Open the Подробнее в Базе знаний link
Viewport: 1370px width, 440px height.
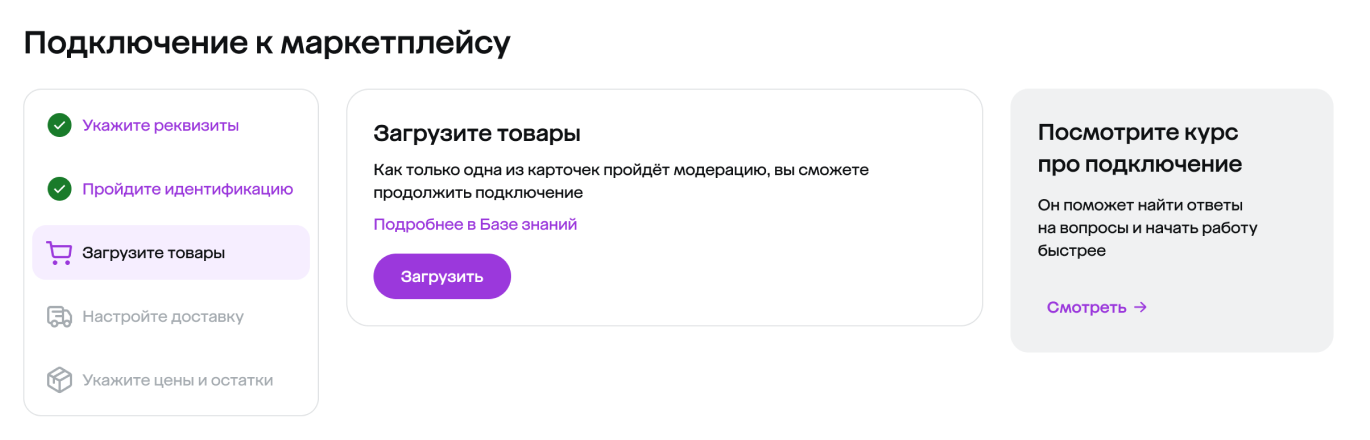[x=475, y=224]
